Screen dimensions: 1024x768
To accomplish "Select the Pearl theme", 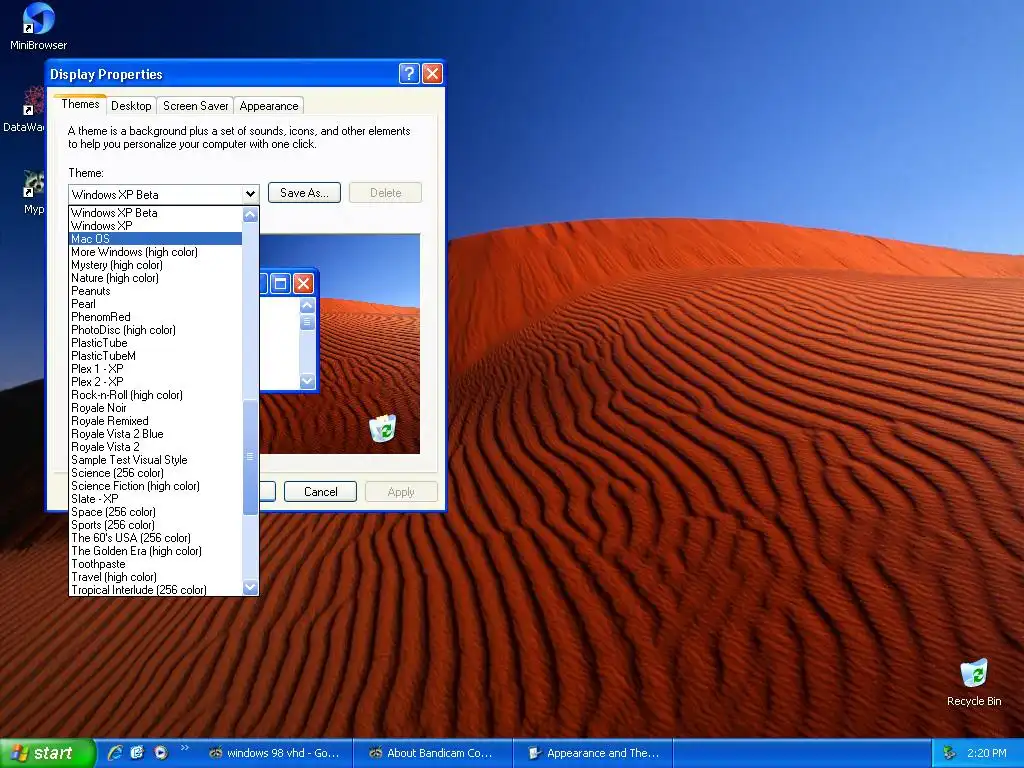I will tap(155, 304).
